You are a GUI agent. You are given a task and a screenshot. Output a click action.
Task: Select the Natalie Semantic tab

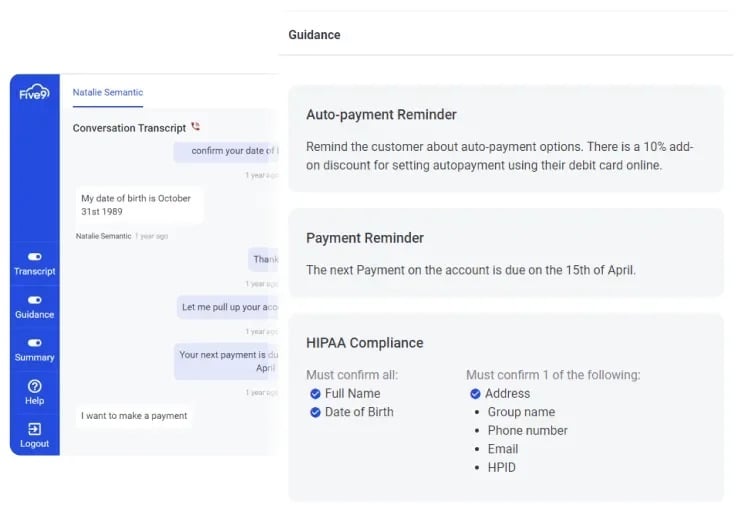(108, 92)
